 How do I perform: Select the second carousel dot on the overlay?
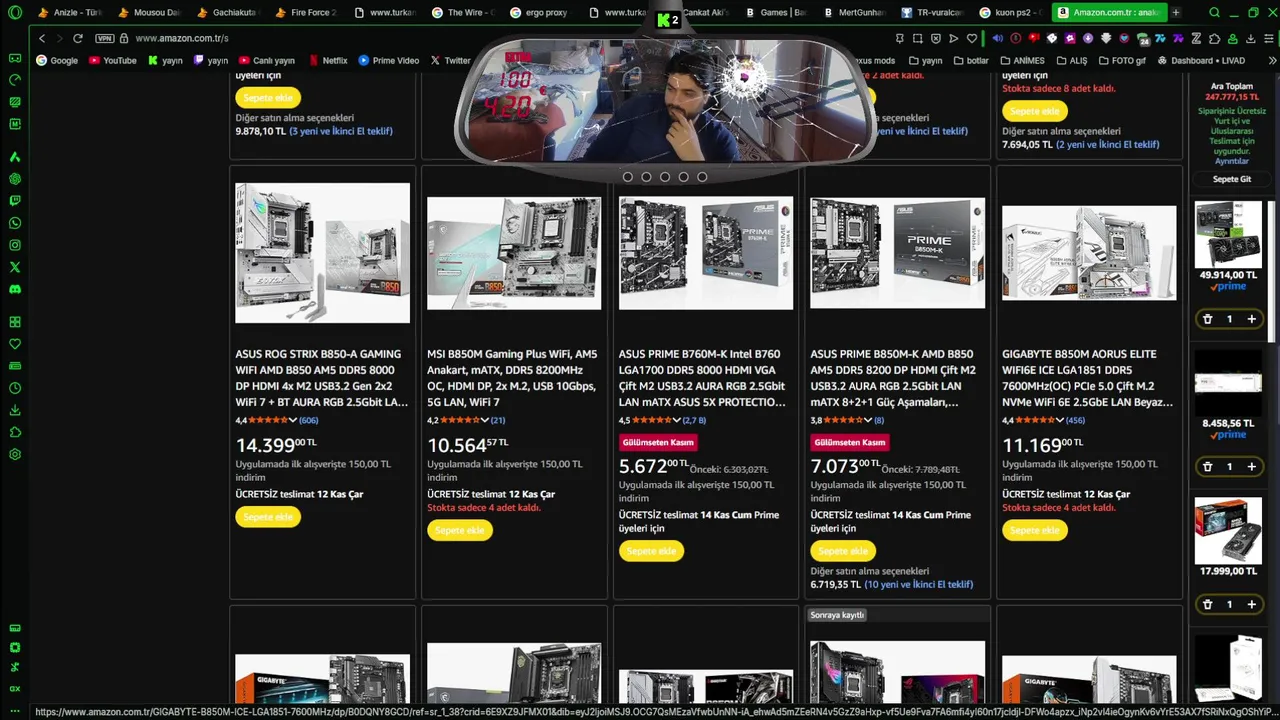646,177
